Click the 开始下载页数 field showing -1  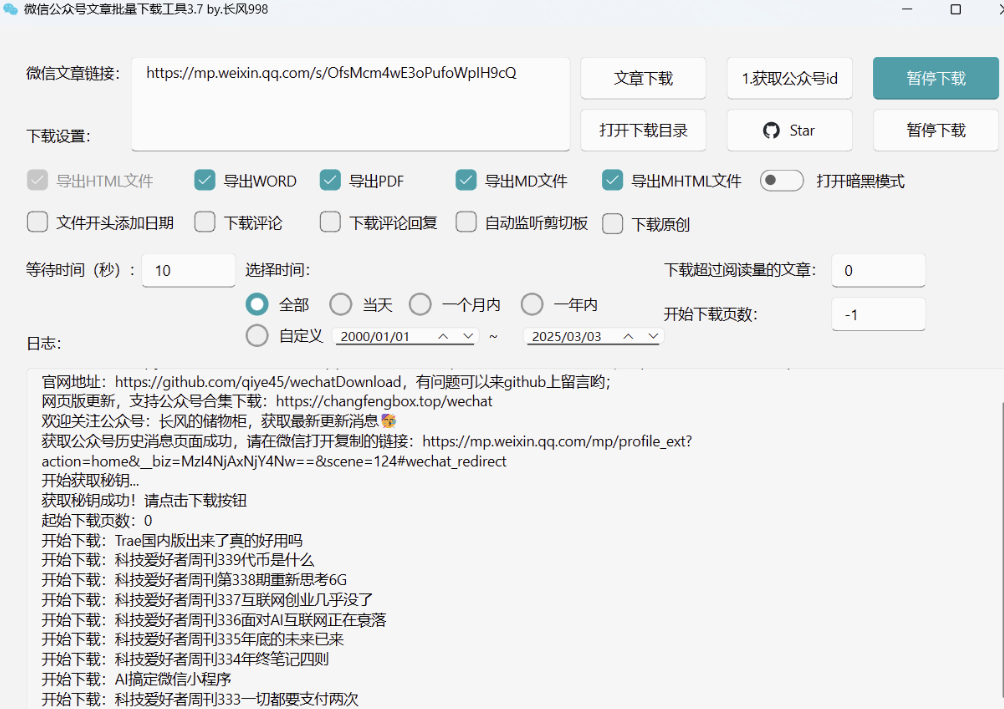(878, 314)
